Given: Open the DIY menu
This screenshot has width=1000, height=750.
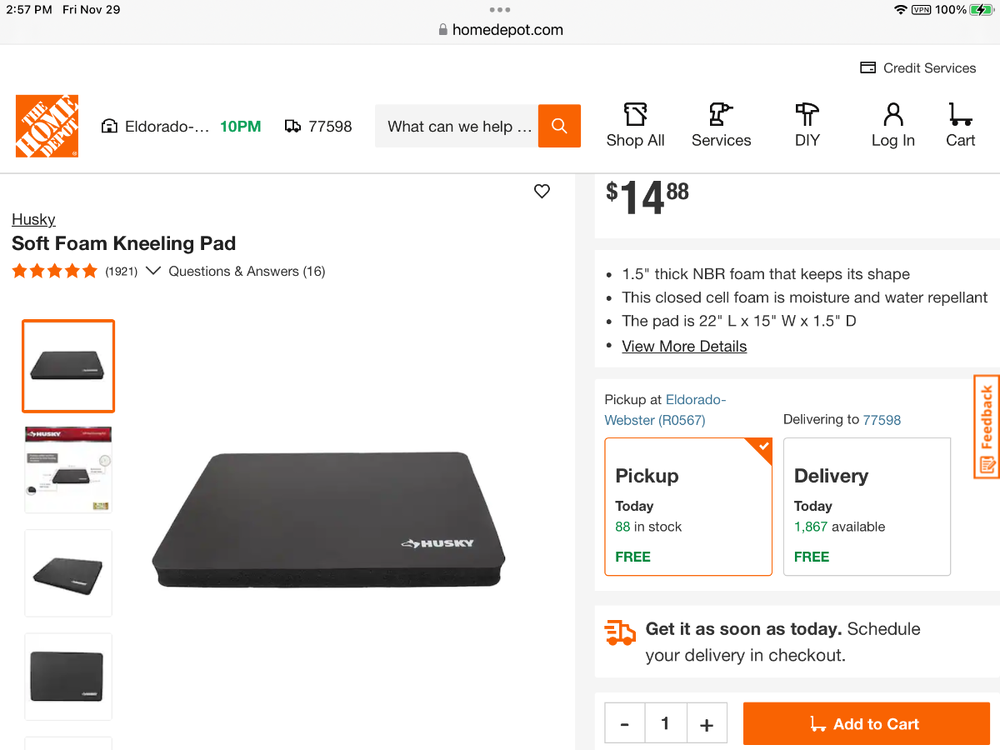Looking at the screenshot, I should coord(807,126).
